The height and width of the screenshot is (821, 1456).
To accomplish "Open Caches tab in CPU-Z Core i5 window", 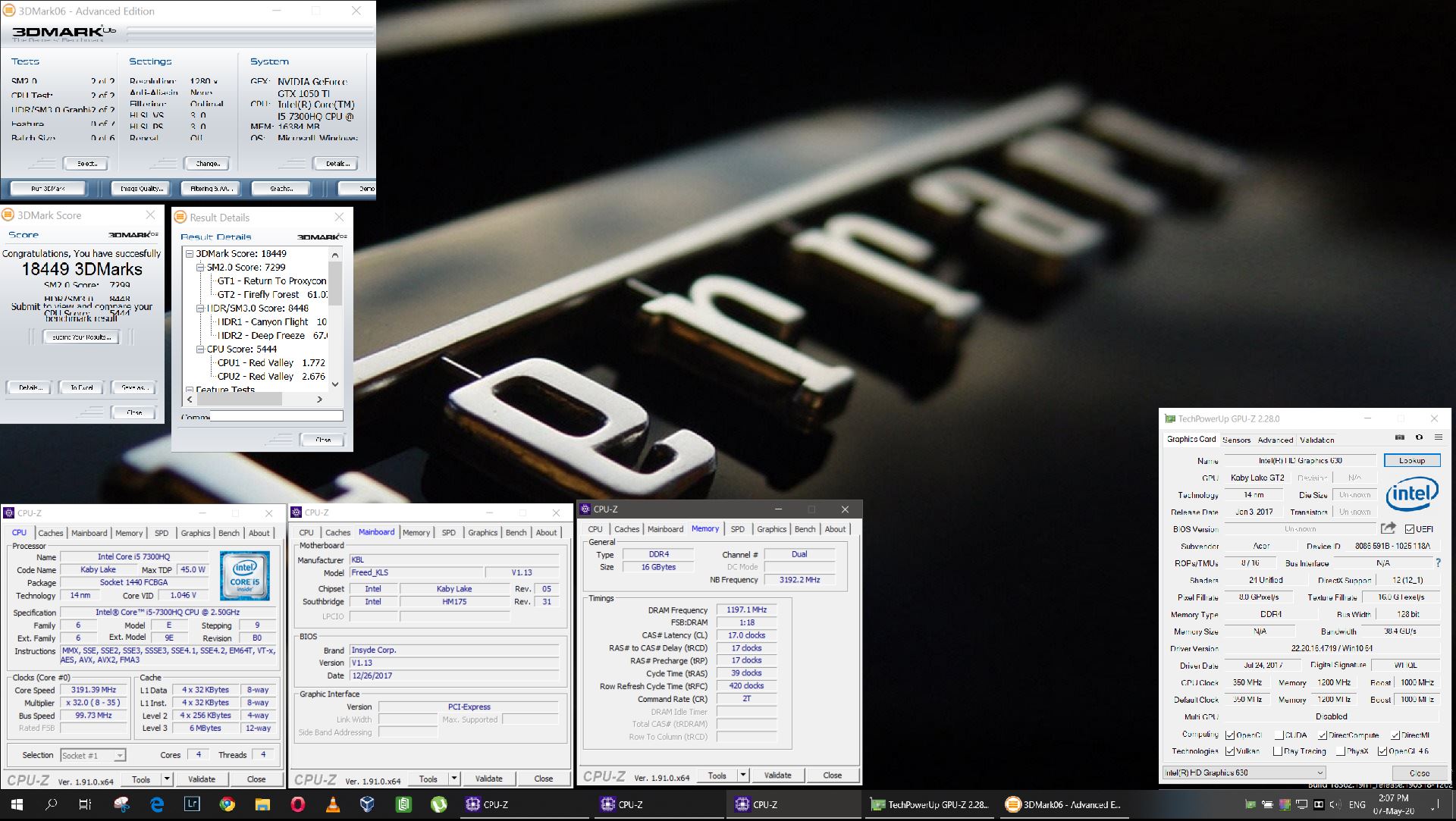I will pyautogui.click(x=51, y=533).
